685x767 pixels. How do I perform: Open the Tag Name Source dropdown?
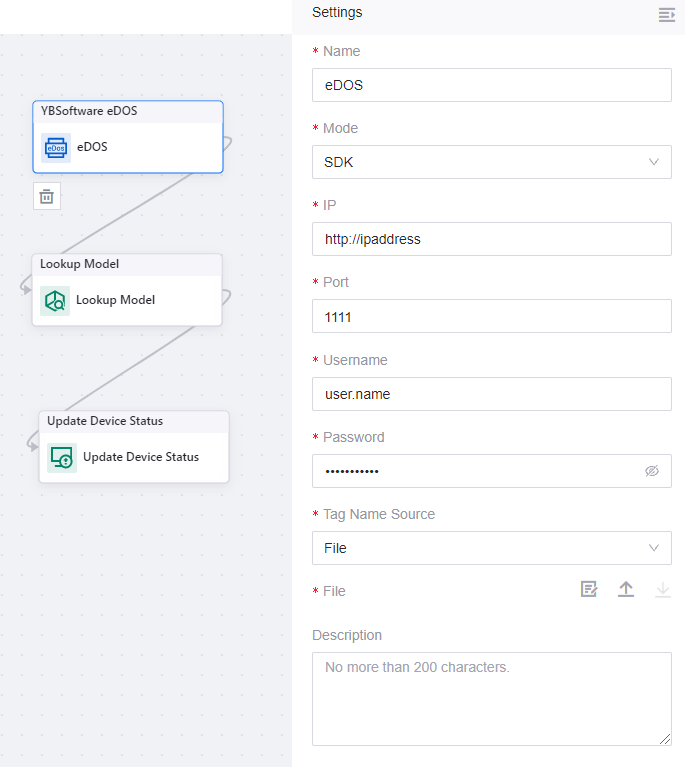491,548
